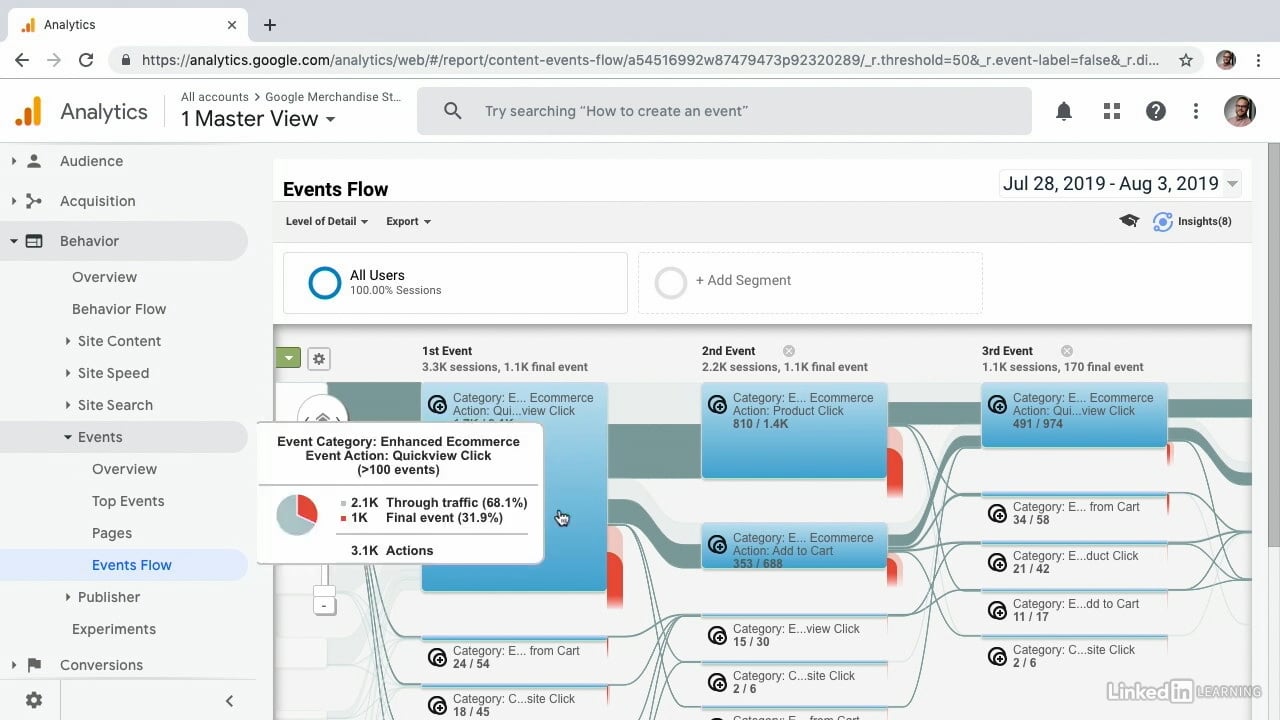Click the magnifier search icon
This screenshot has height=720, width=1280.
(452, 111)
